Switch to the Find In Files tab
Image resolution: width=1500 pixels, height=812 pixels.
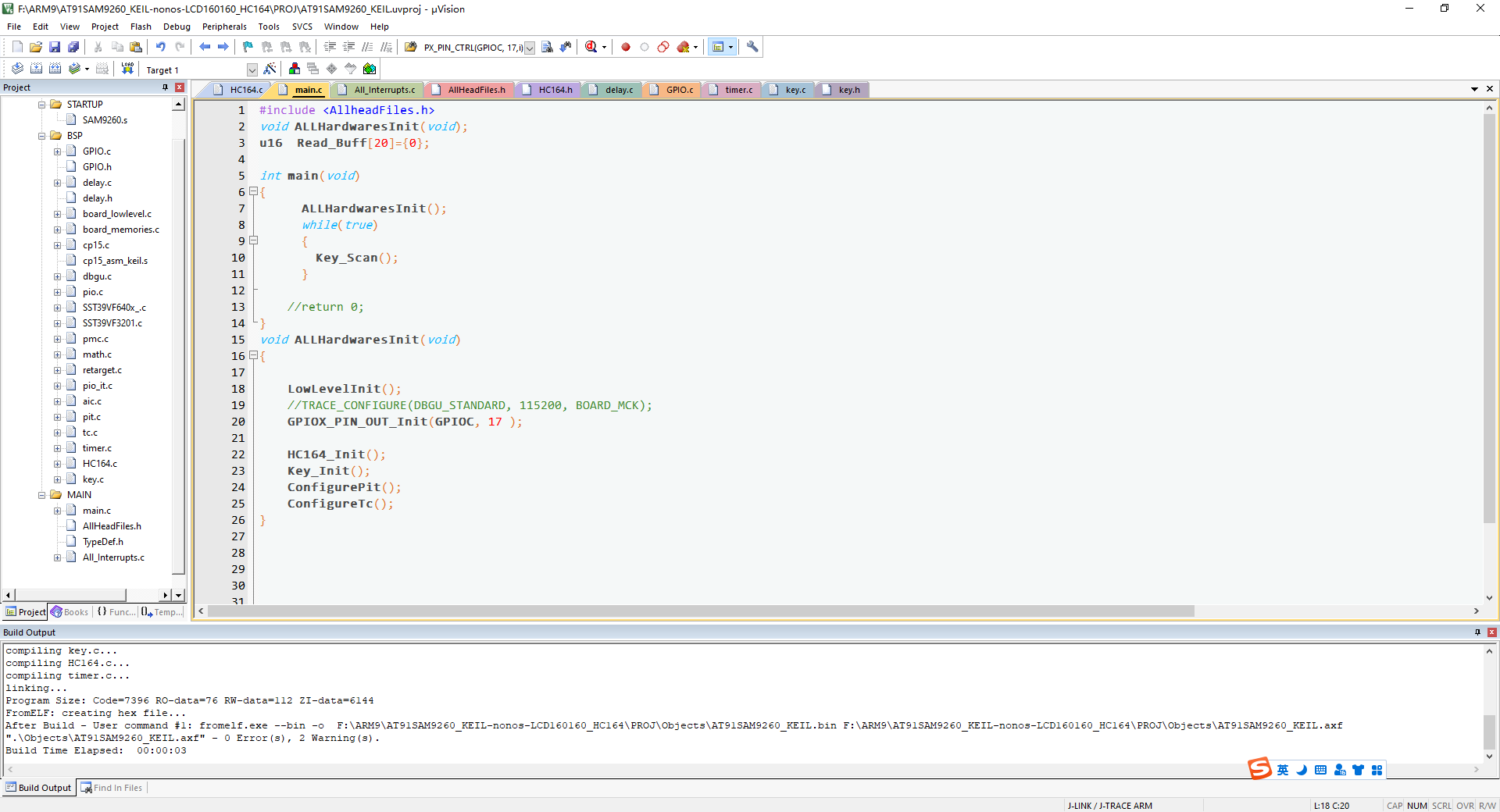pyautogui.click(x=112, y=788)
